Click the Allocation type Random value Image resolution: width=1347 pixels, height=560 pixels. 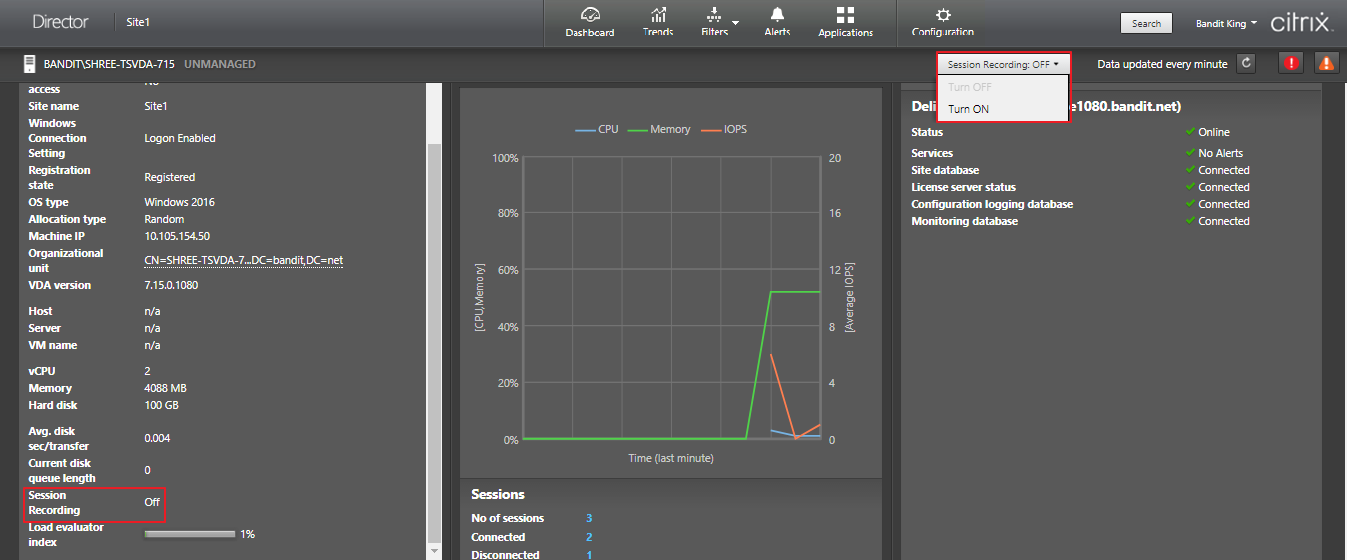[x=164, y=219]
